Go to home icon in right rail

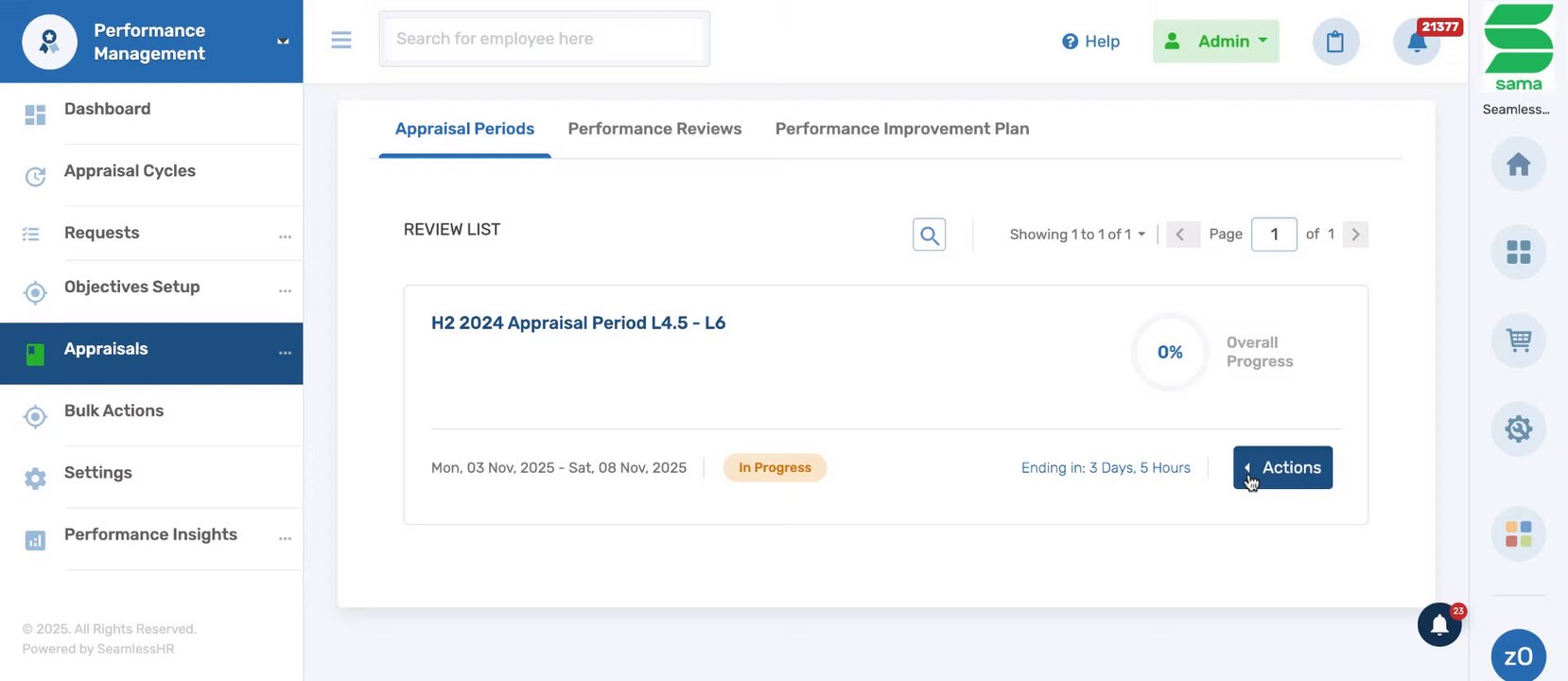point(1518,165)
